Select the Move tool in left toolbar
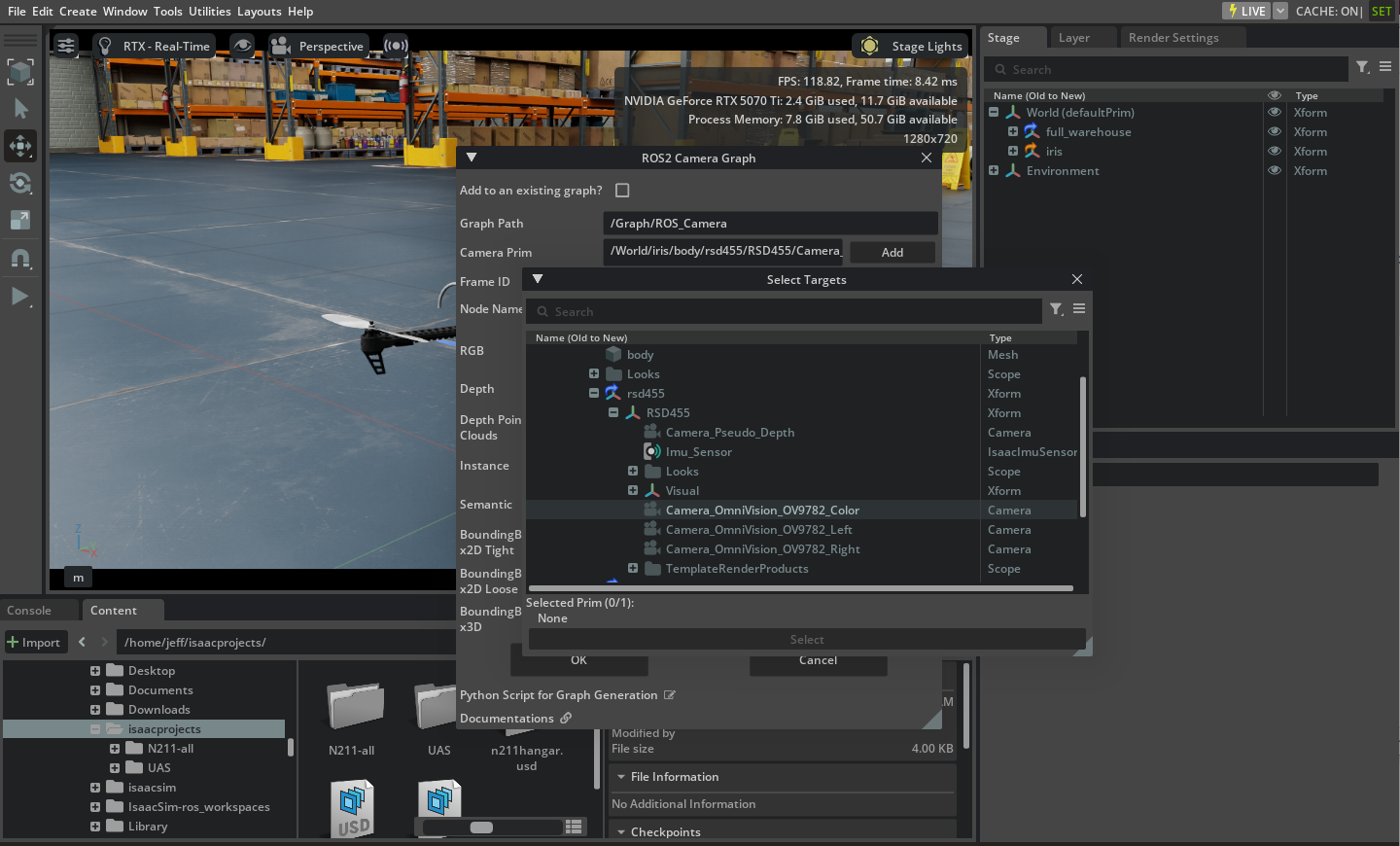The height and width of the screenshot is (846, 1400). pyautogui.click(x=20, y=146)
